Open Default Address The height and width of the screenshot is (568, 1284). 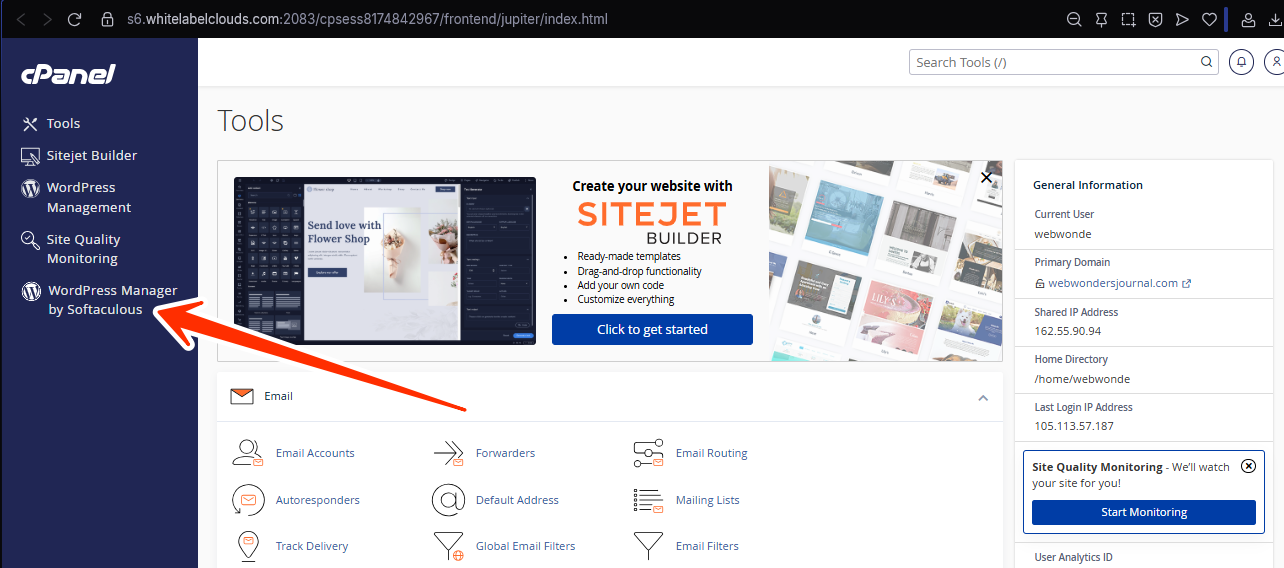[x=517, y=500]
